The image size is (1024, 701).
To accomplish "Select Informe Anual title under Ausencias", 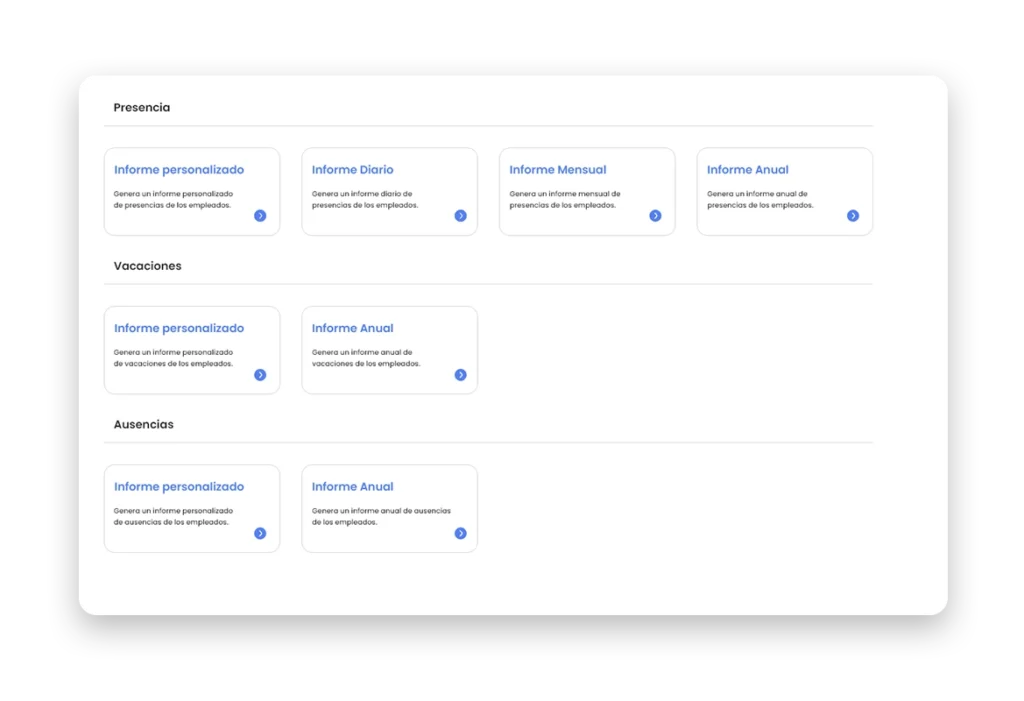I will (352, 487).
